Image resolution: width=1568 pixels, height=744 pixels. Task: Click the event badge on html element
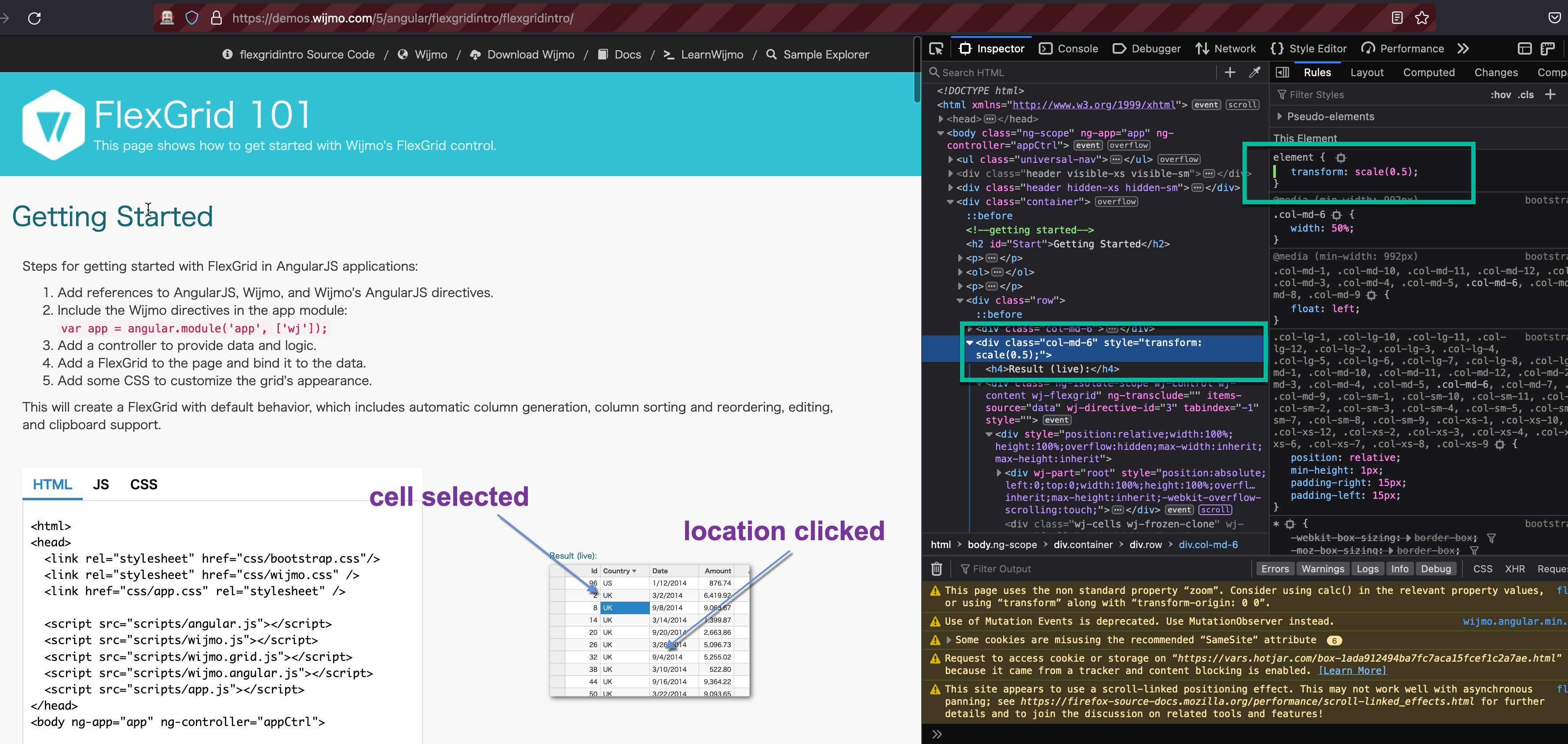point(1206,105)
